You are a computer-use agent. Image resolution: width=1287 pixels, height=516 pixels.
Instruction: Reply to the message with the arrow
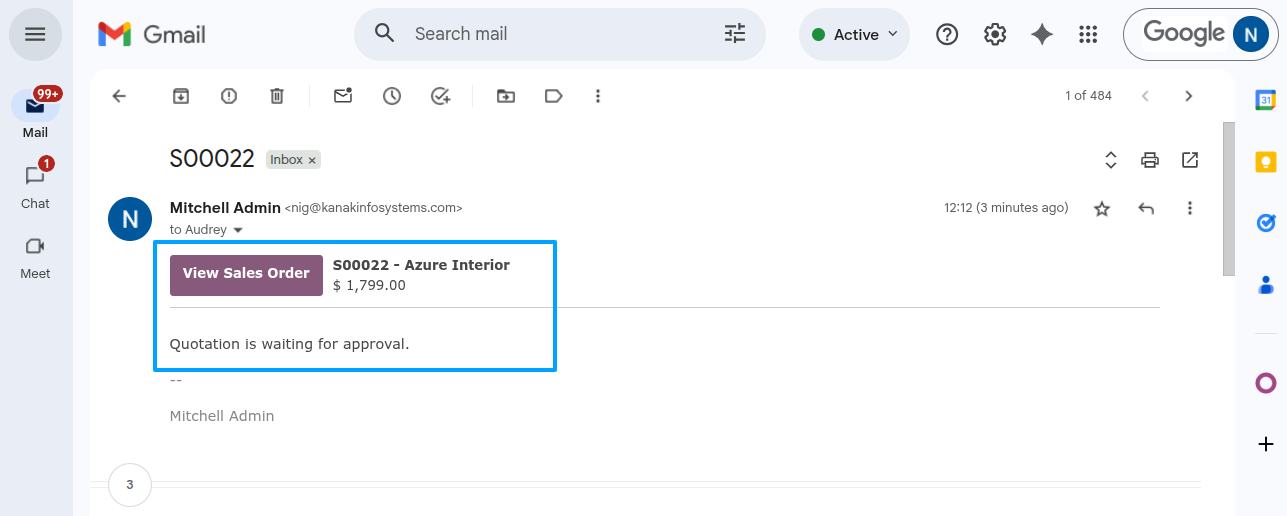[x=1146, y=208]
